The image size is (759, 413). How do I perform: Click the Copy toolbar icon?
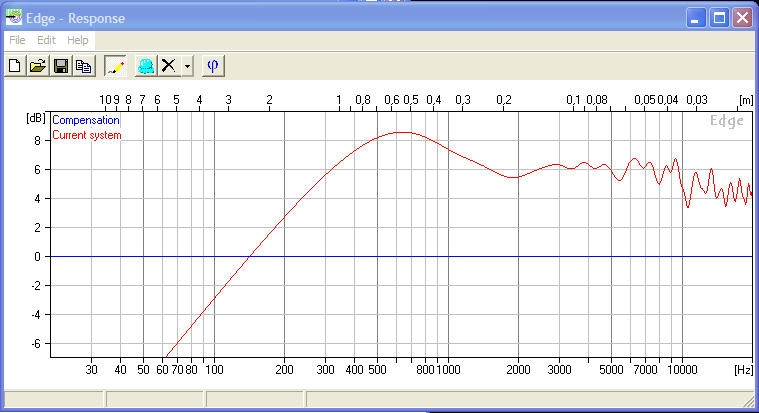[83, 66]
